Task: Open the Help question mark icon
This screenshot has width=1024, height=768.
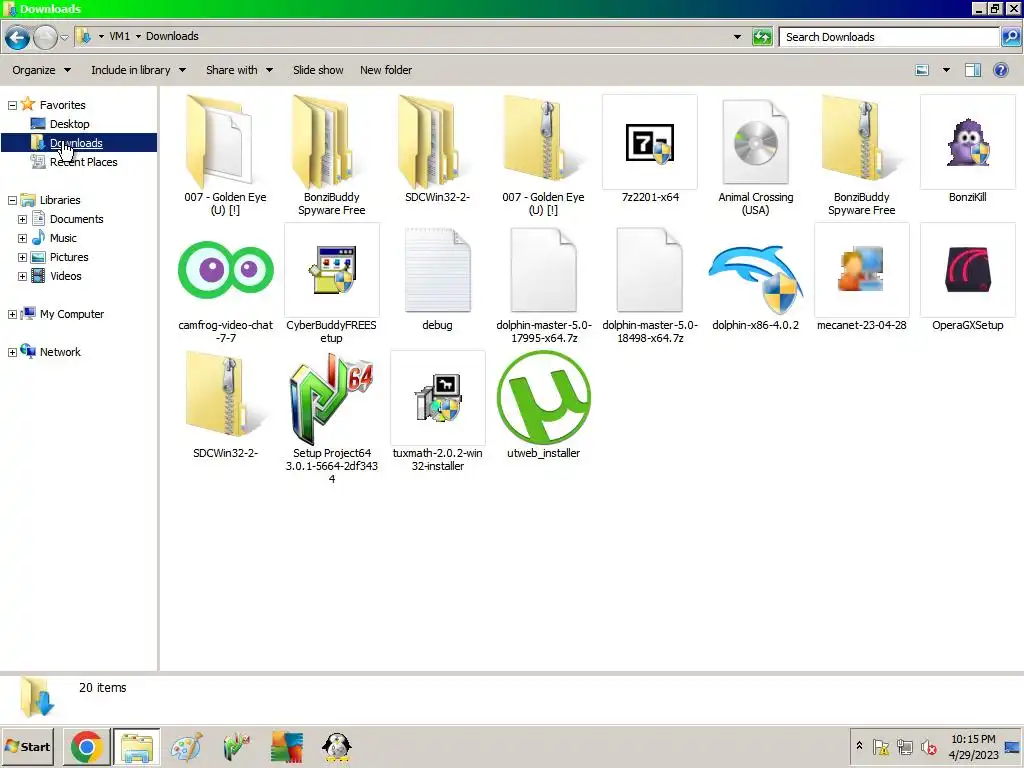Action: pos(1000,70)
